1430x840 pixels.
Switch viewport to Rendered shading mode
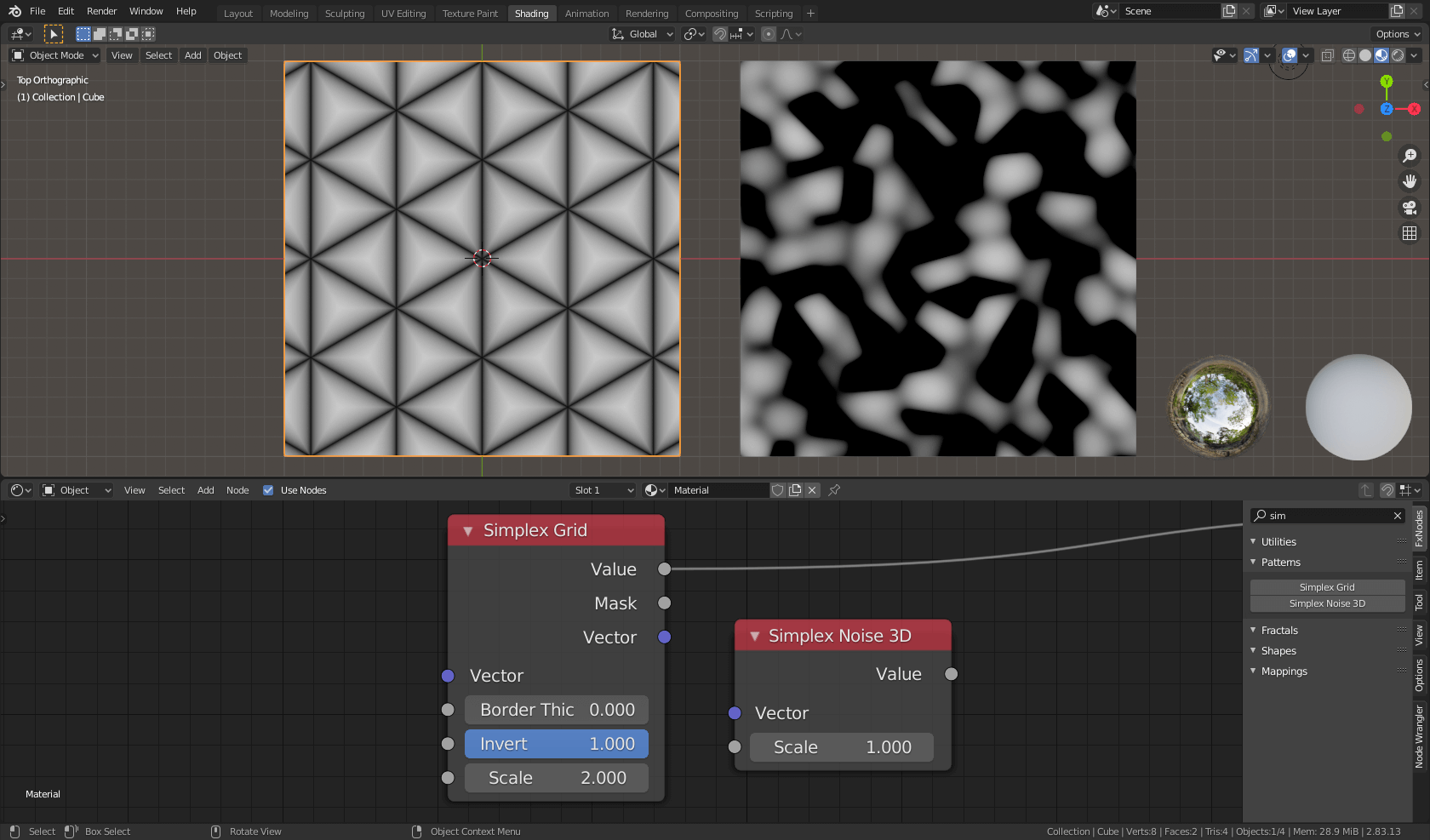1397,55
